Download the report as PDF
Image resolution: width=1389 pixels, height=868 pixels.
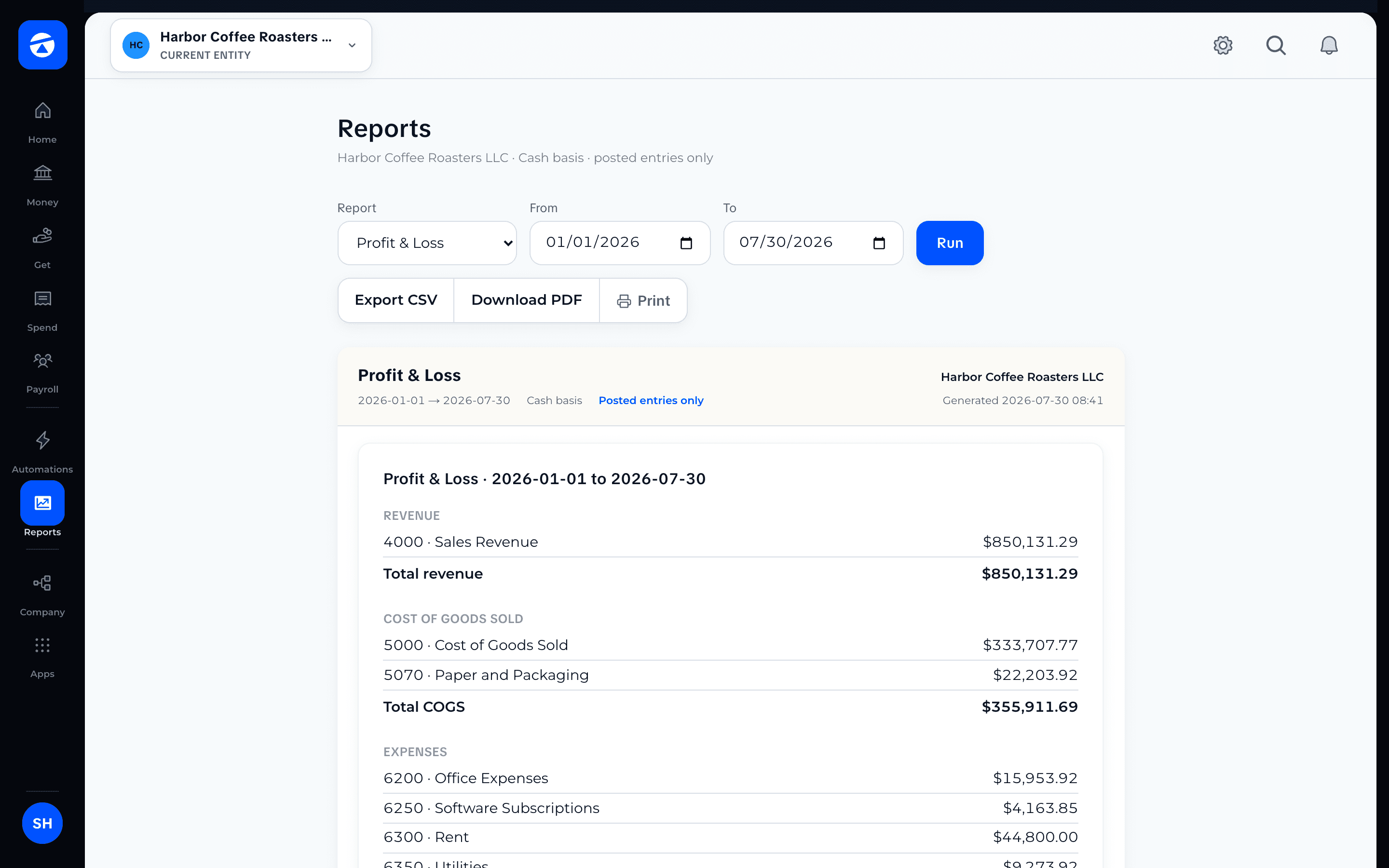point(526,300)
